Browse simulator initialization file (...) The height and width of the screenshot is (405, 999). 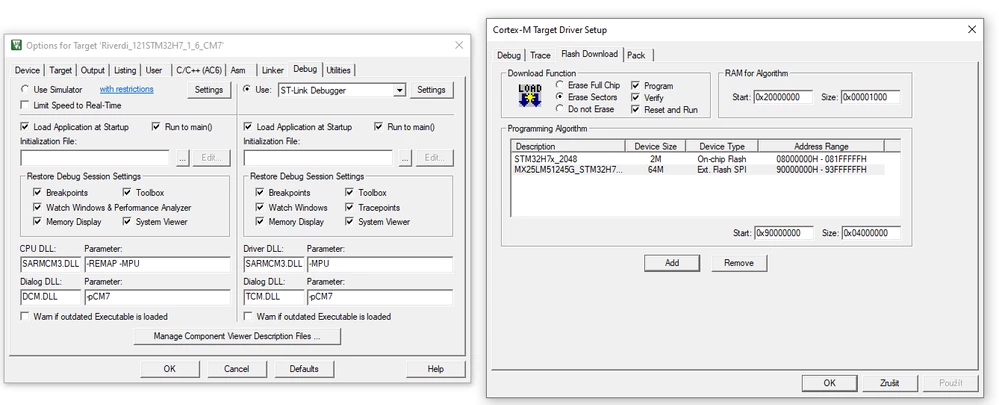point(183,157)
